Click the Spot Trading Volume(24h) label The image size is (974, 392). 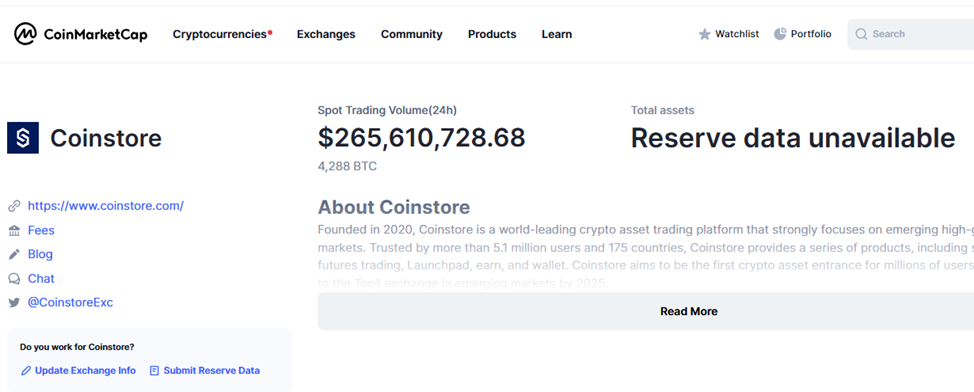[388, 111]
